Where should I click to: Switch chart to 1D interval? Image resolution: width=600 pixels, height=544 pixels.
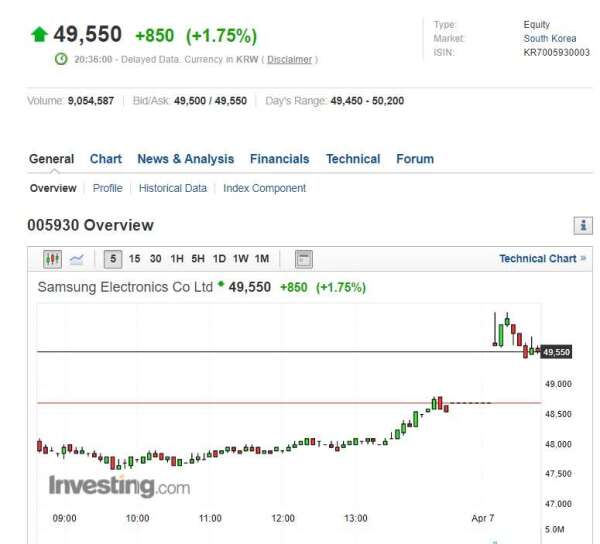point(219,259)
